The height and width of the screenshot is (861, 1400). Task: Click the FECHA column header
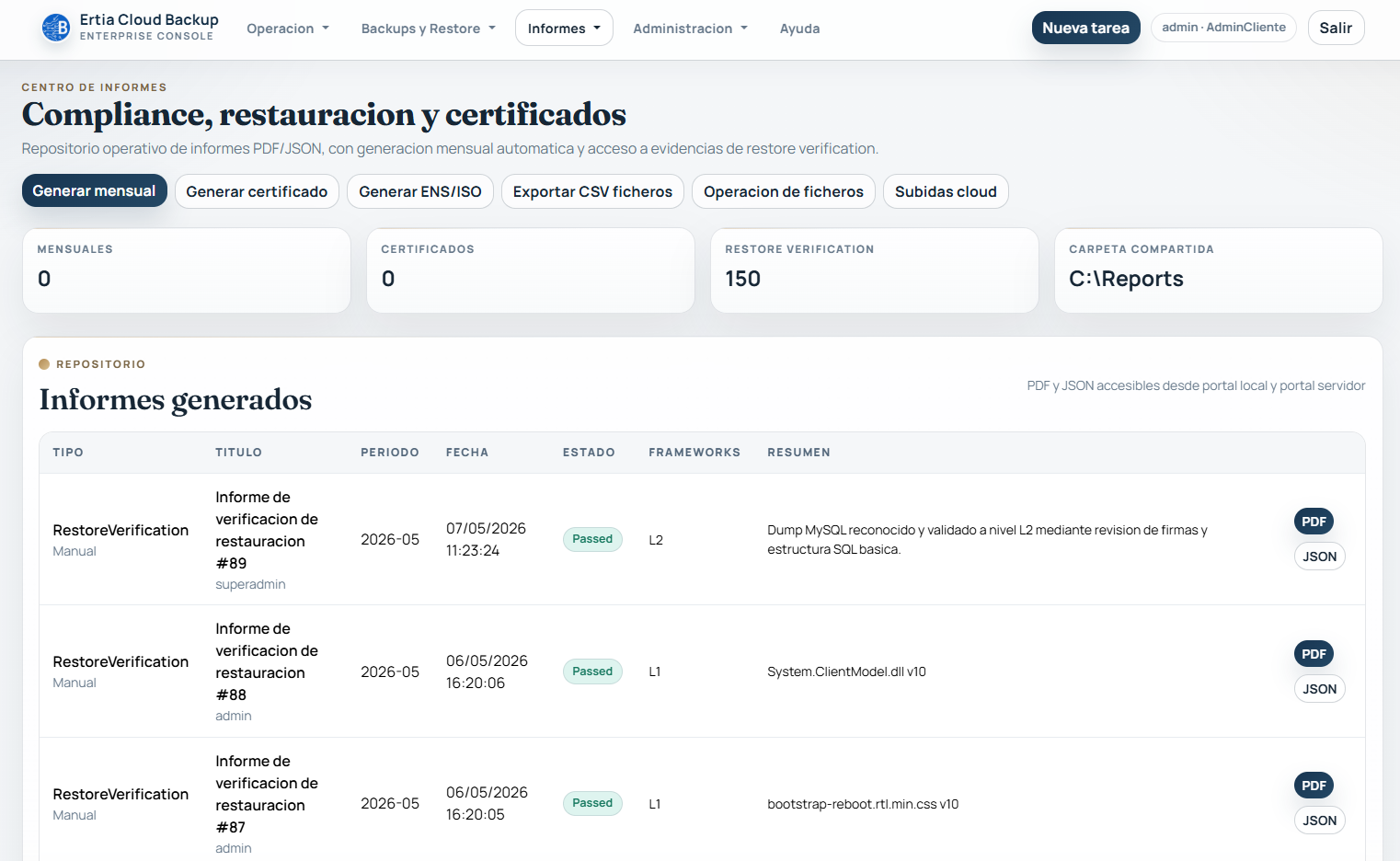point(467,453)
